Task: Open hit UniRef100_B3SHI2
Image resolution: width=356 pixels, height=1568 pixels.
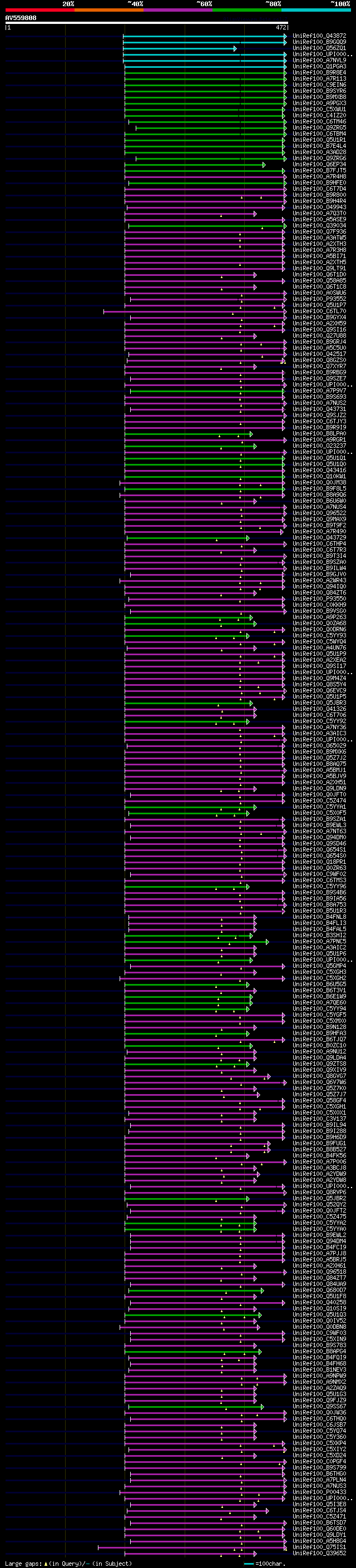Action: [319, 936]
